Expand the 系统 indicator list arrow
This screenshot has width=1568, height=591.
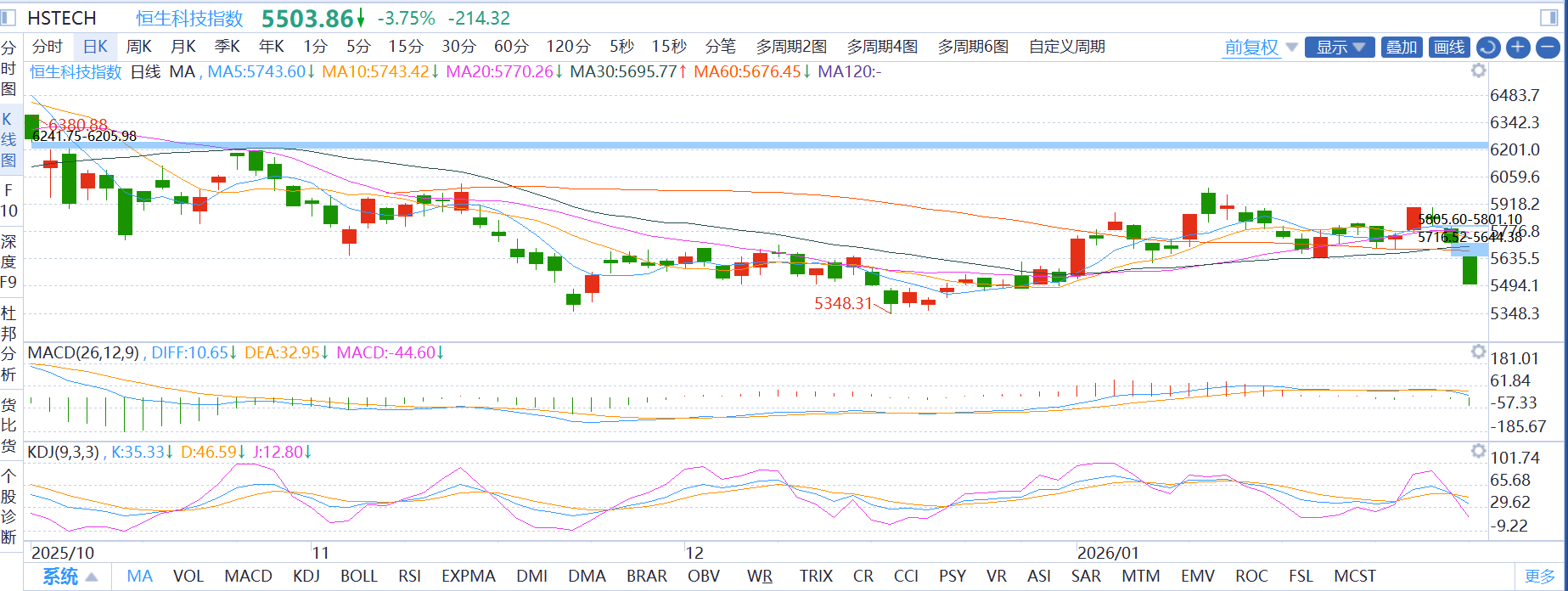tap(92, 577)
